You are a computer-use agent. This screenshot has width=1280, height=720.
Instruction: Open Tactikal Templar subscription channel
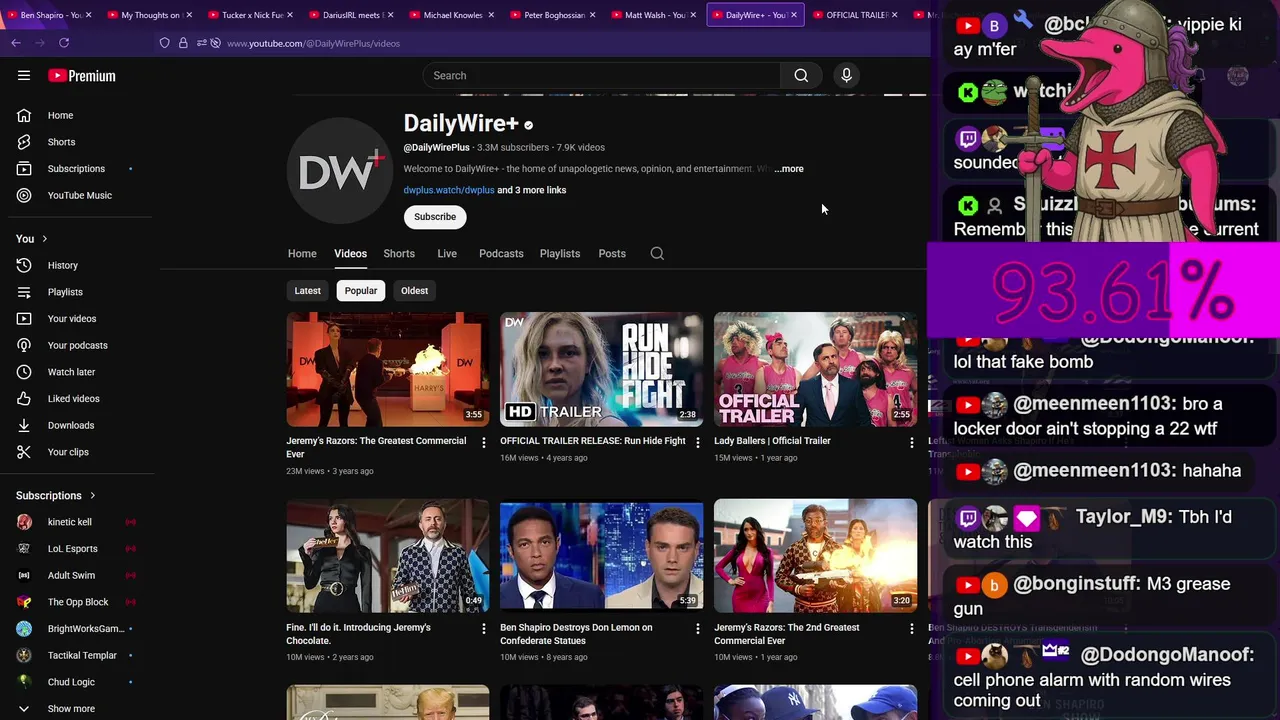click(80, 656)
